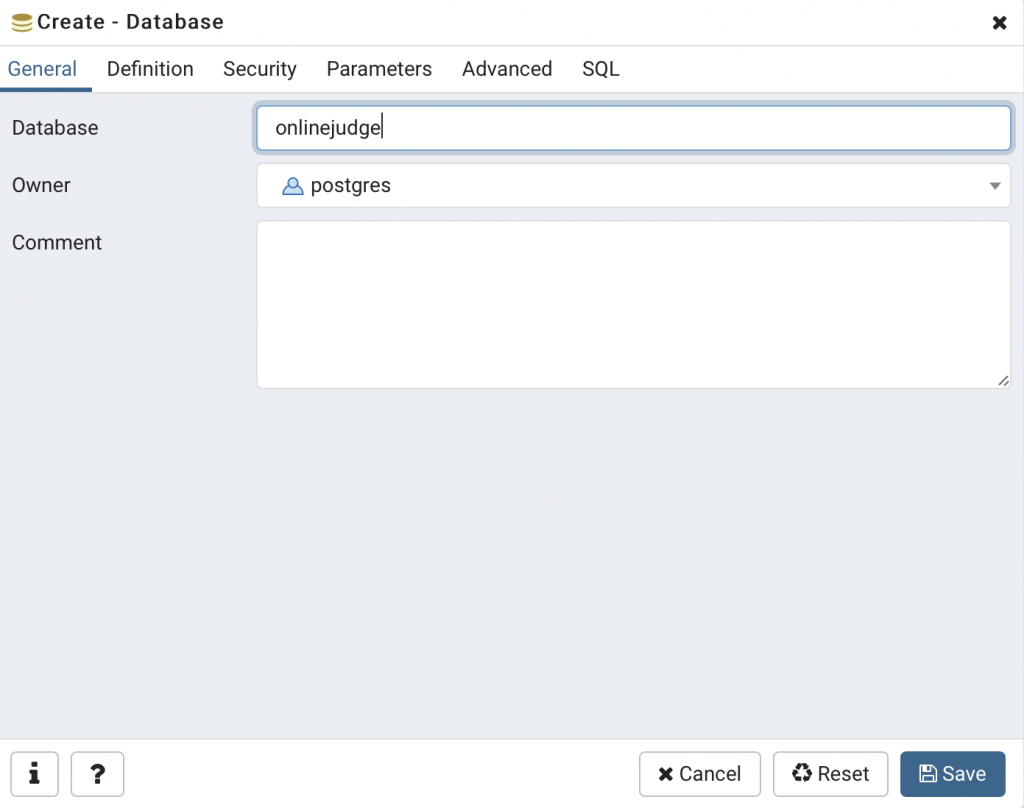Click inside the Comment text area
1024x808 pixels.
click(633, 304)
